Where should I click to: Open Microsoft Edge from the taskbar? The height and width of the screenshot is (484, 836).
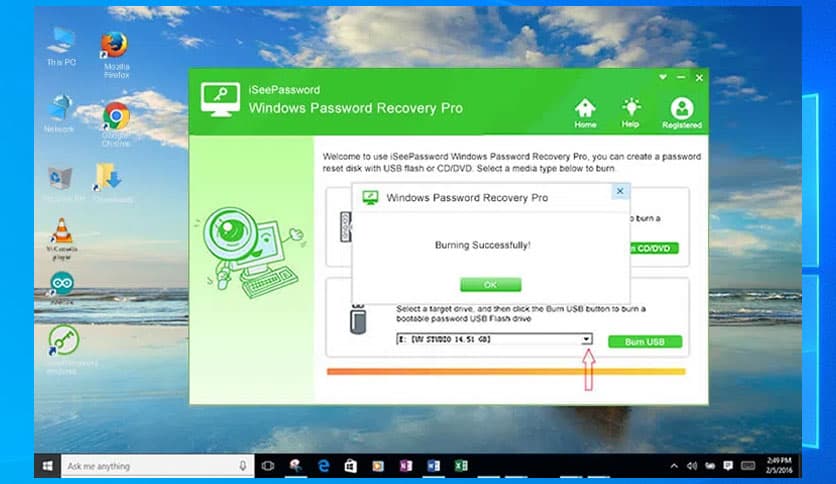[x=323, y=466]
